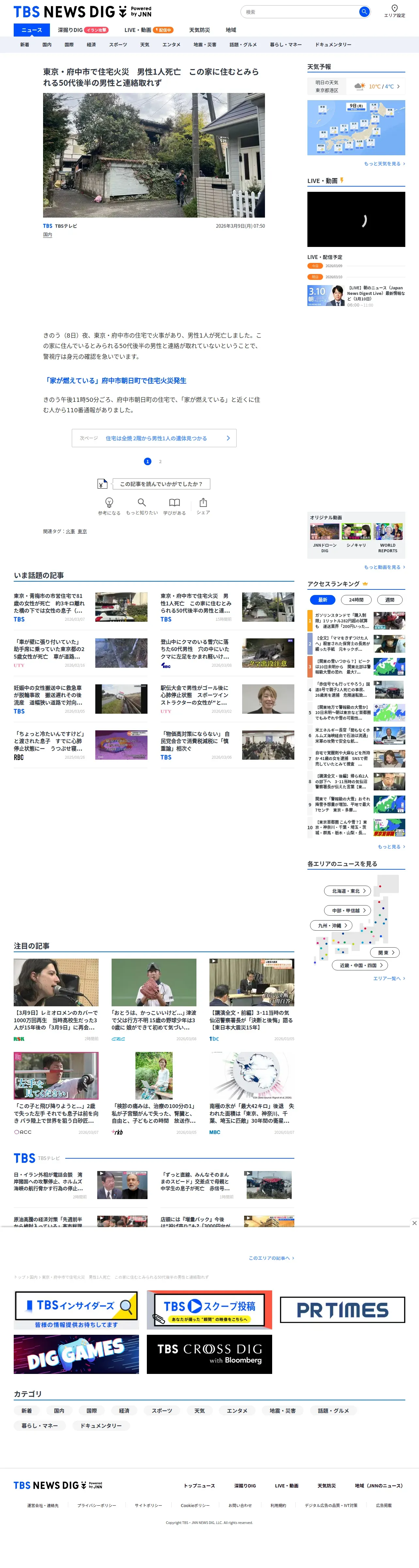Open the ドキュメンタリー sub-navigation item
This screenshot has width=419, height=1568.
click(x=333, y=44)
